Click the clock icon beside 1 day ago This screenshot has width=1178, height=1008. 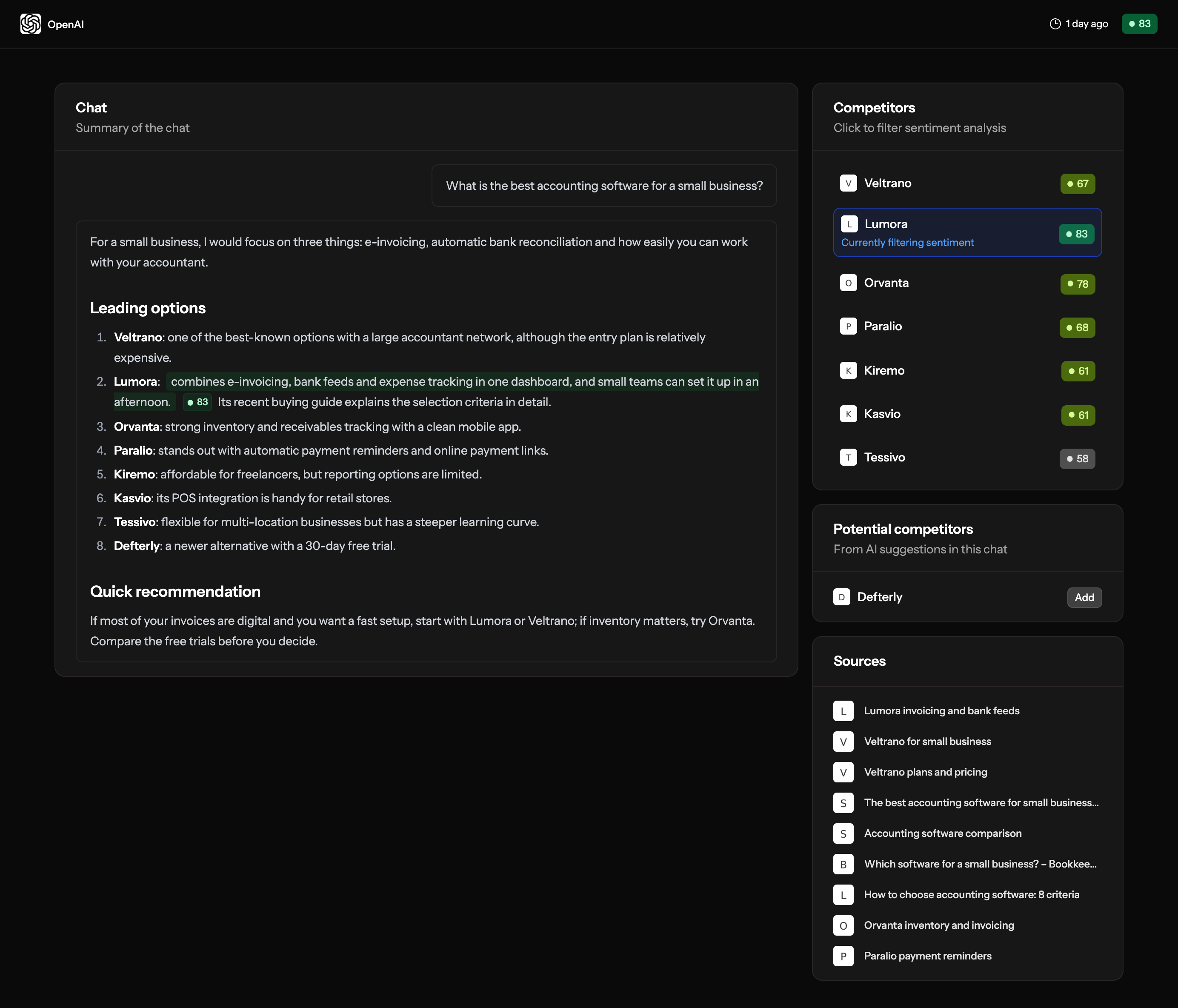(1055, 24)
